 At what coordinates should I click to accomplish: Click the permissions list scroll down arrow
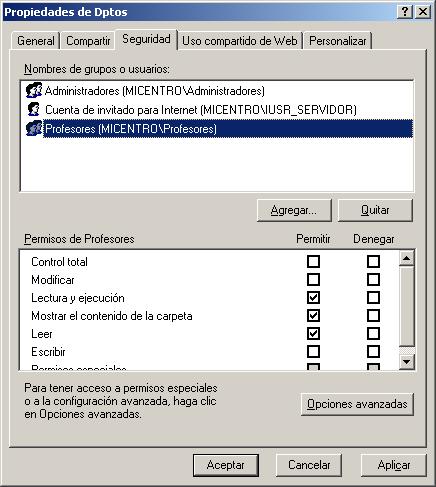click(x=406, y=361)
